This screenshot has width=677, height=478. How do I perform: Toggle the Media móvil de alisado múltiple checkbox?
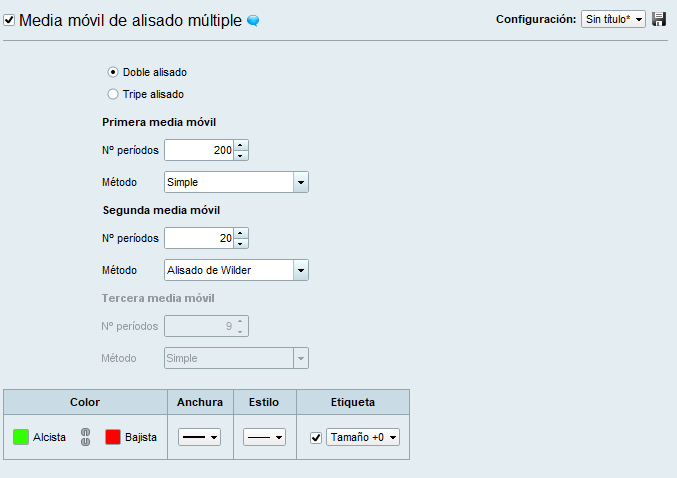[10, 20]
